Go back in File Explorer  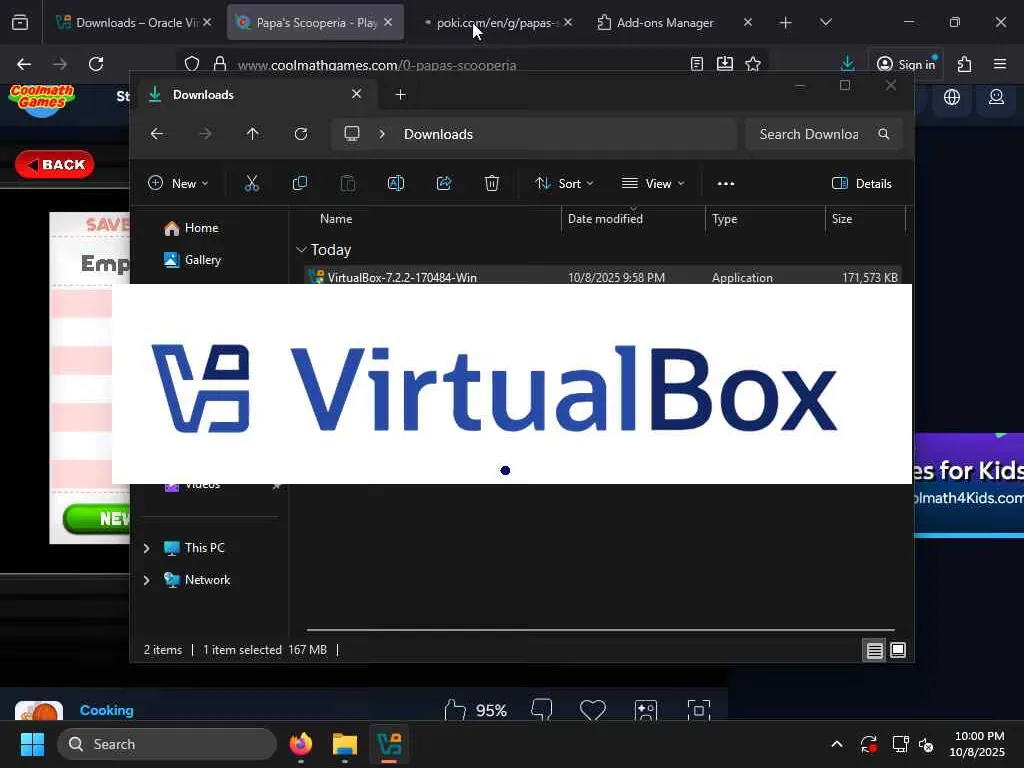pos(157,134)
